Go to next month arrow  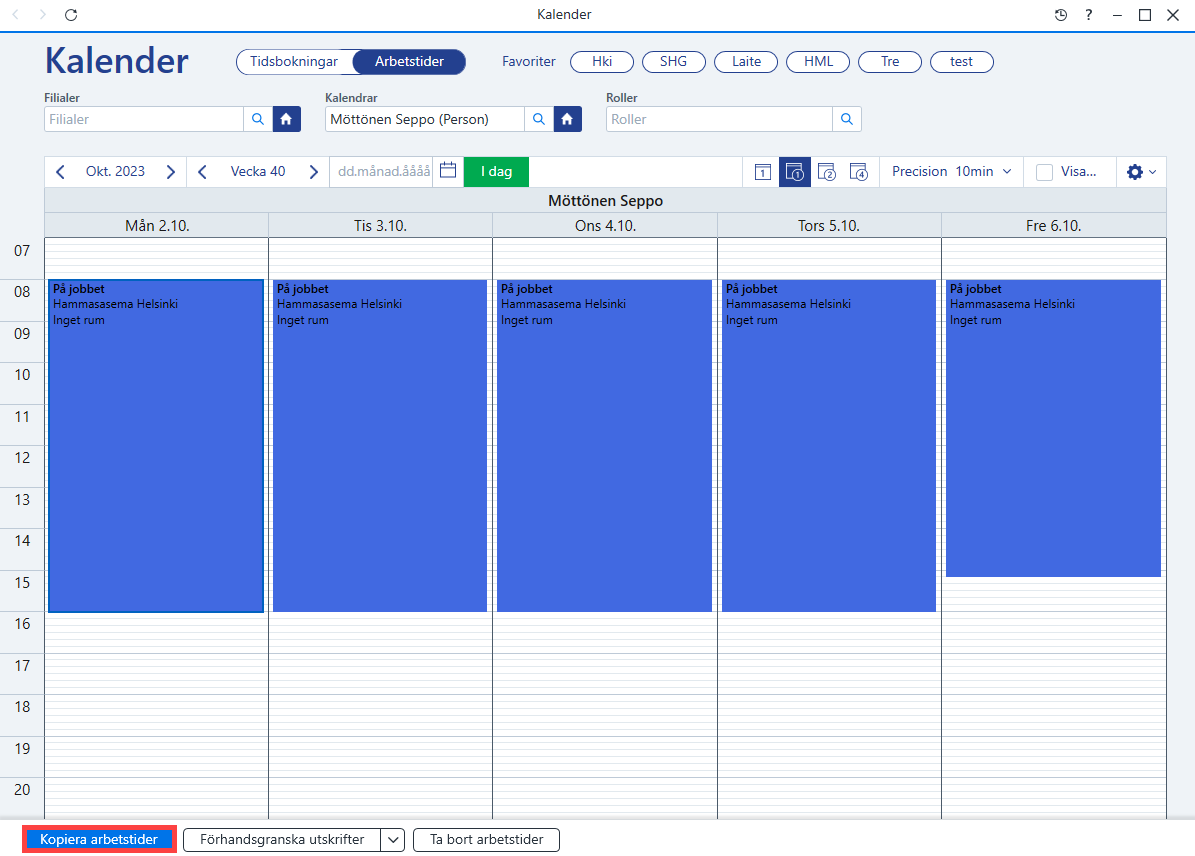171,172
